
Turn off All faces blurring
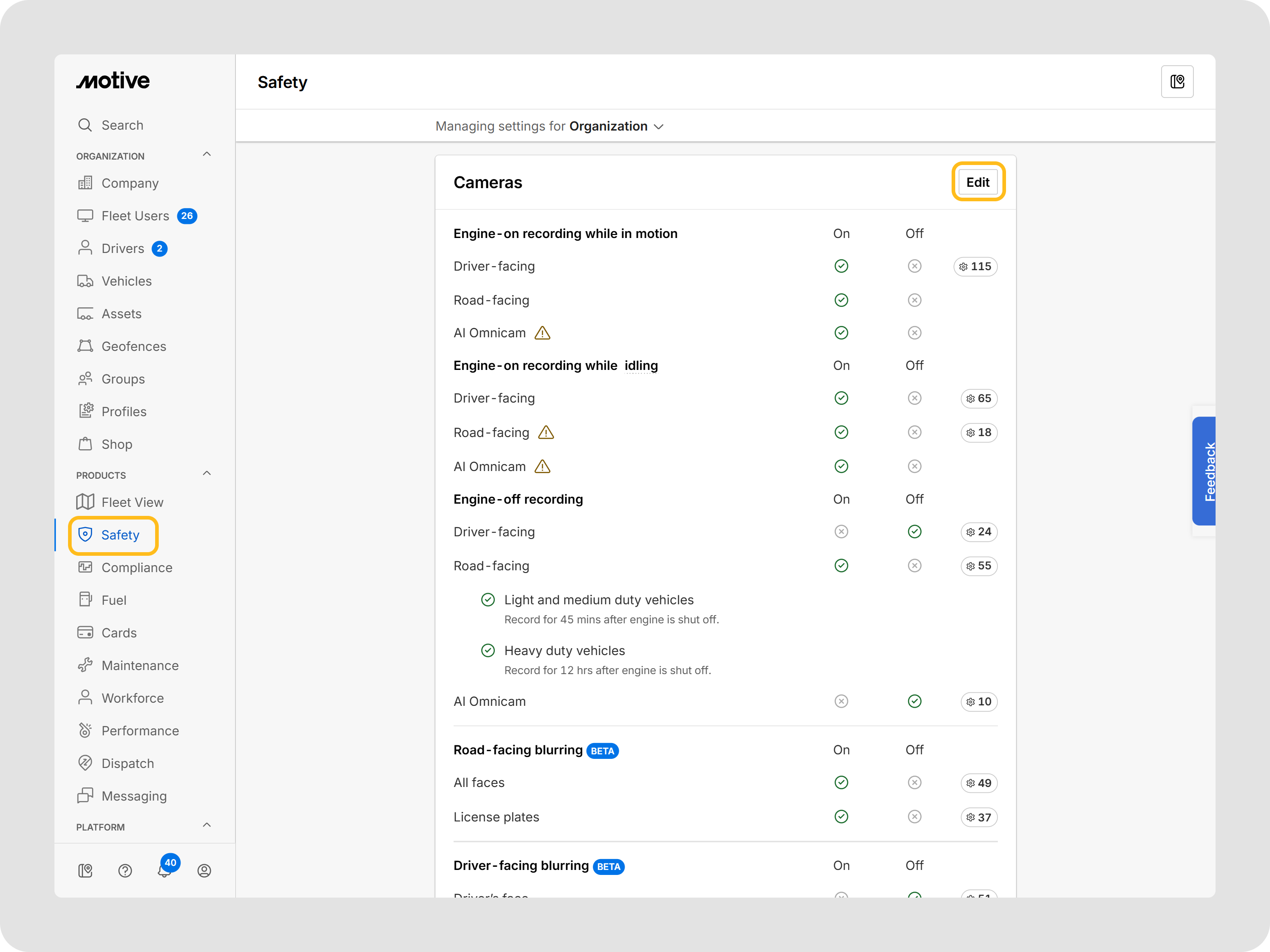[914, 783]
